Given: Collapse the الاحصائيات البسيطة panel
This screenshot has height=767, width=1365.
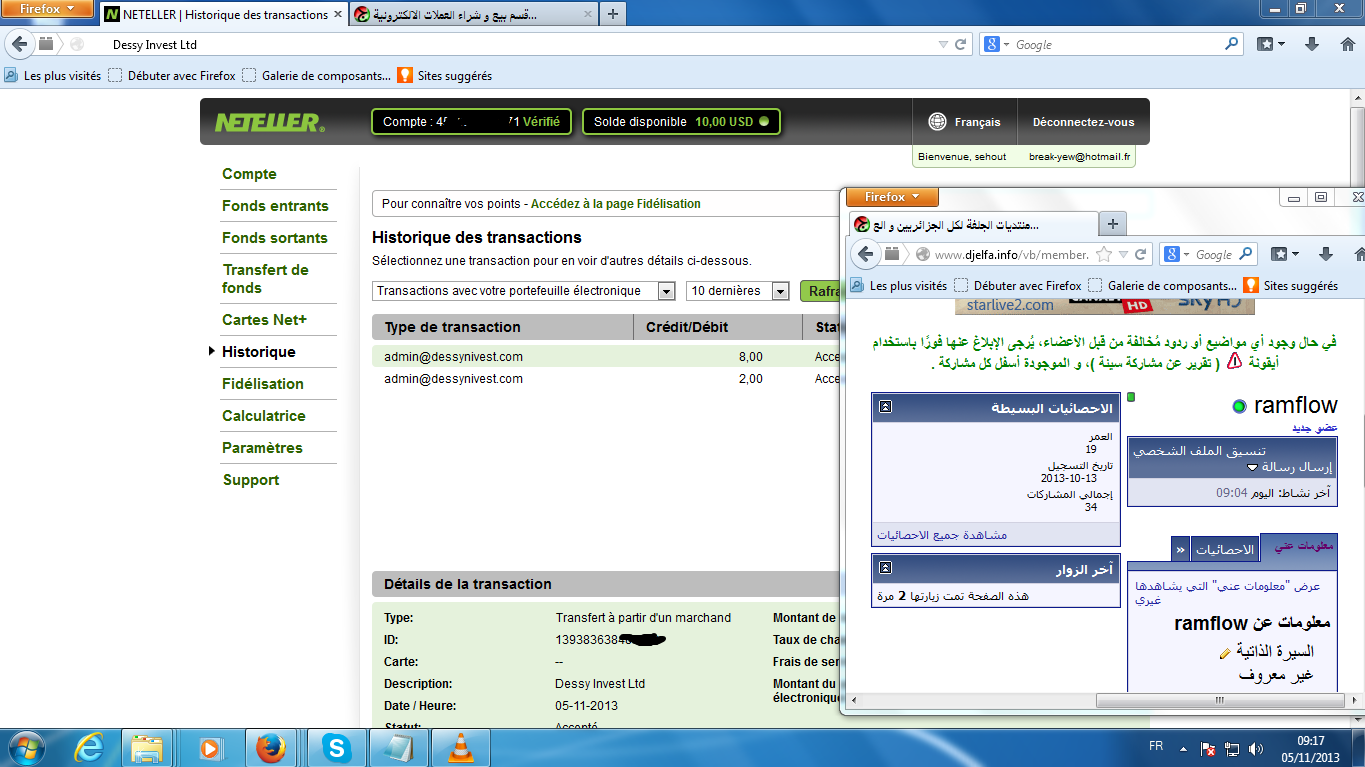Looking at the screenshot, I should coord(885,408).
